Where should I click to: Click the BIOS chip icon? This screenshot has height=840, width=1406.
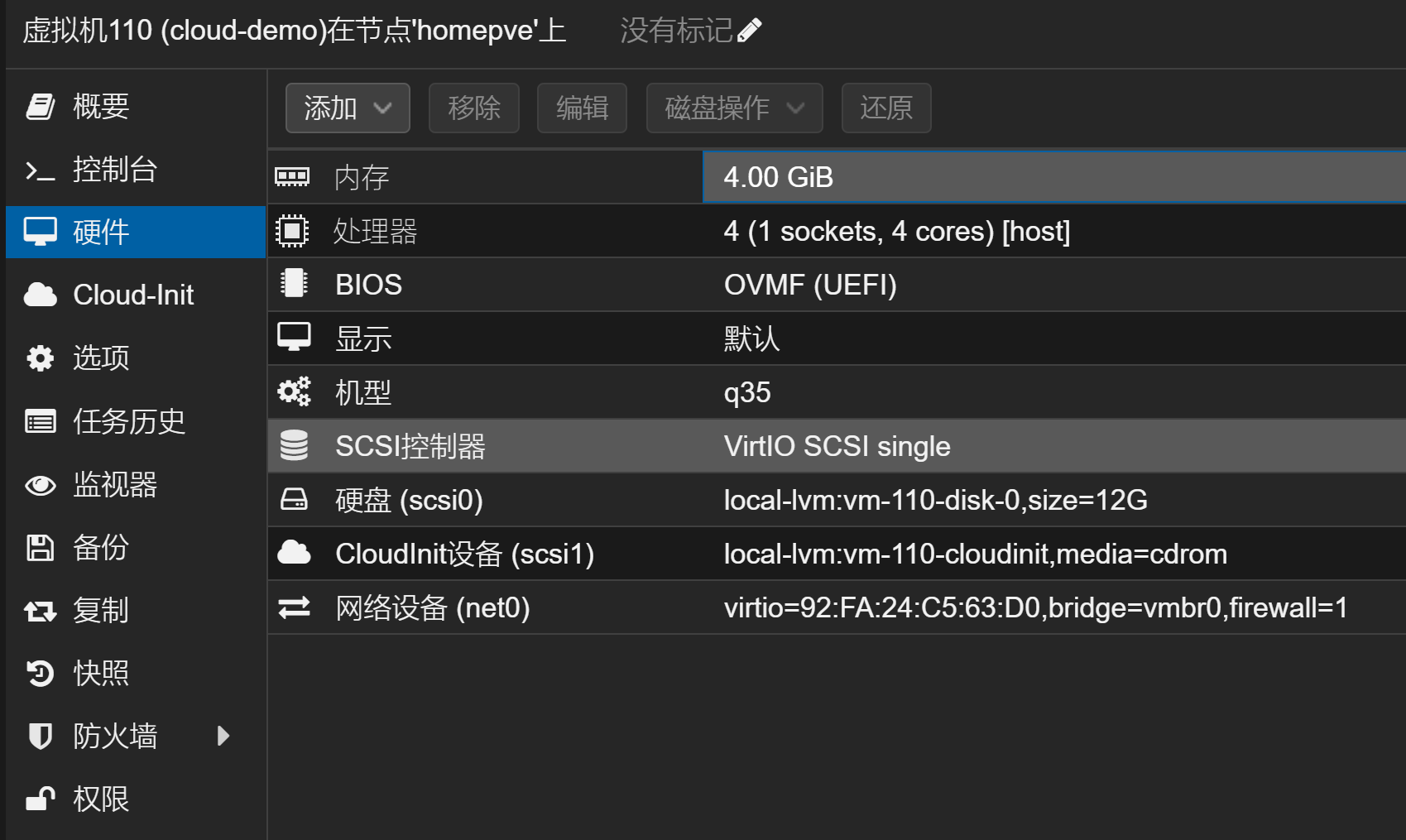click(293, 284)
